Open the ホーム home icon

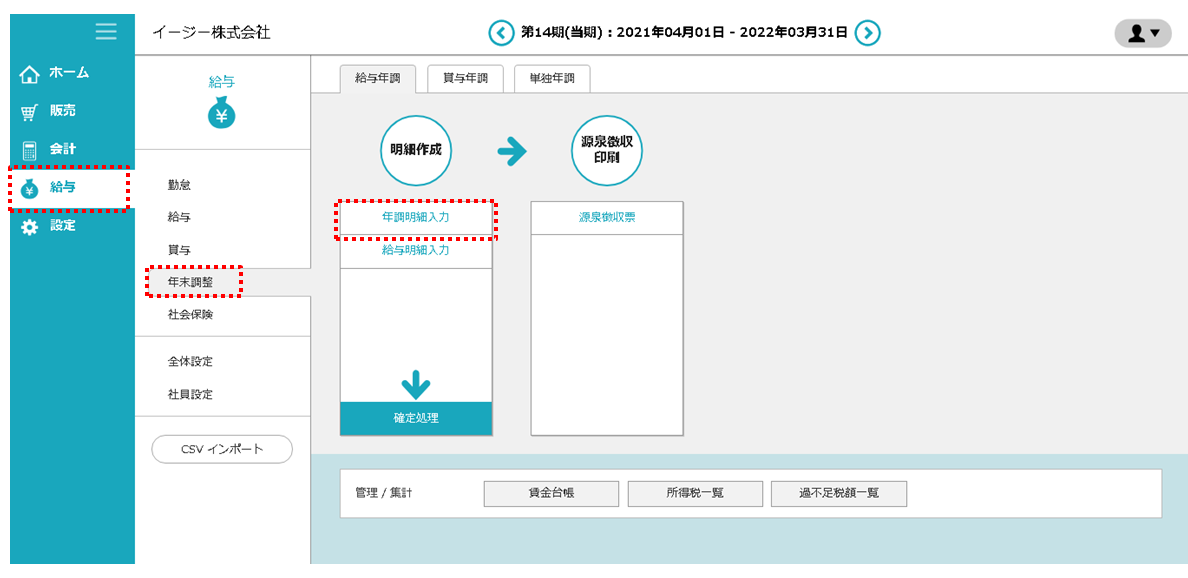(x=30, y=74)
